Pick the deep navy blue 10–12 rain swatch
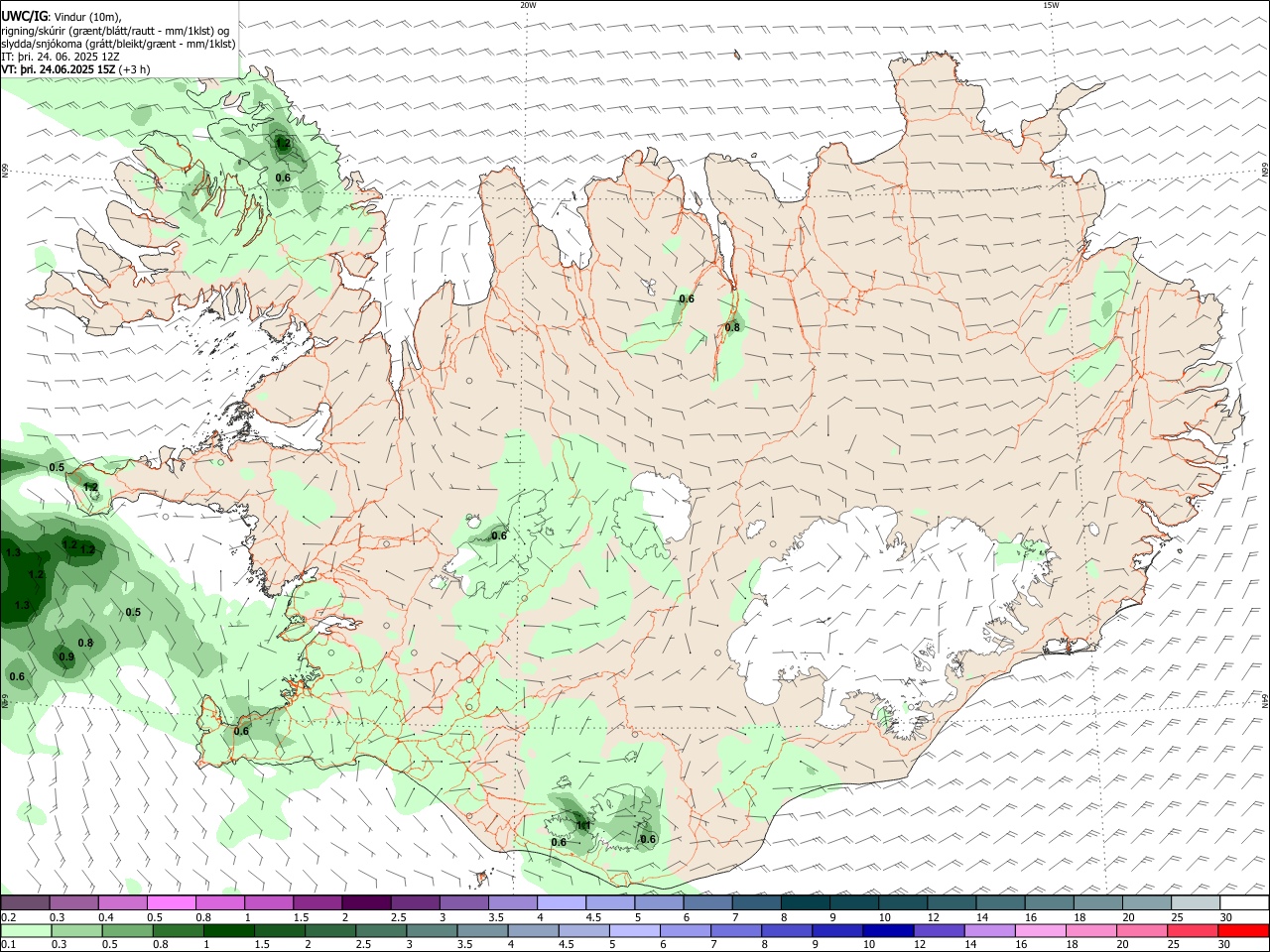 tap(887, 931)
